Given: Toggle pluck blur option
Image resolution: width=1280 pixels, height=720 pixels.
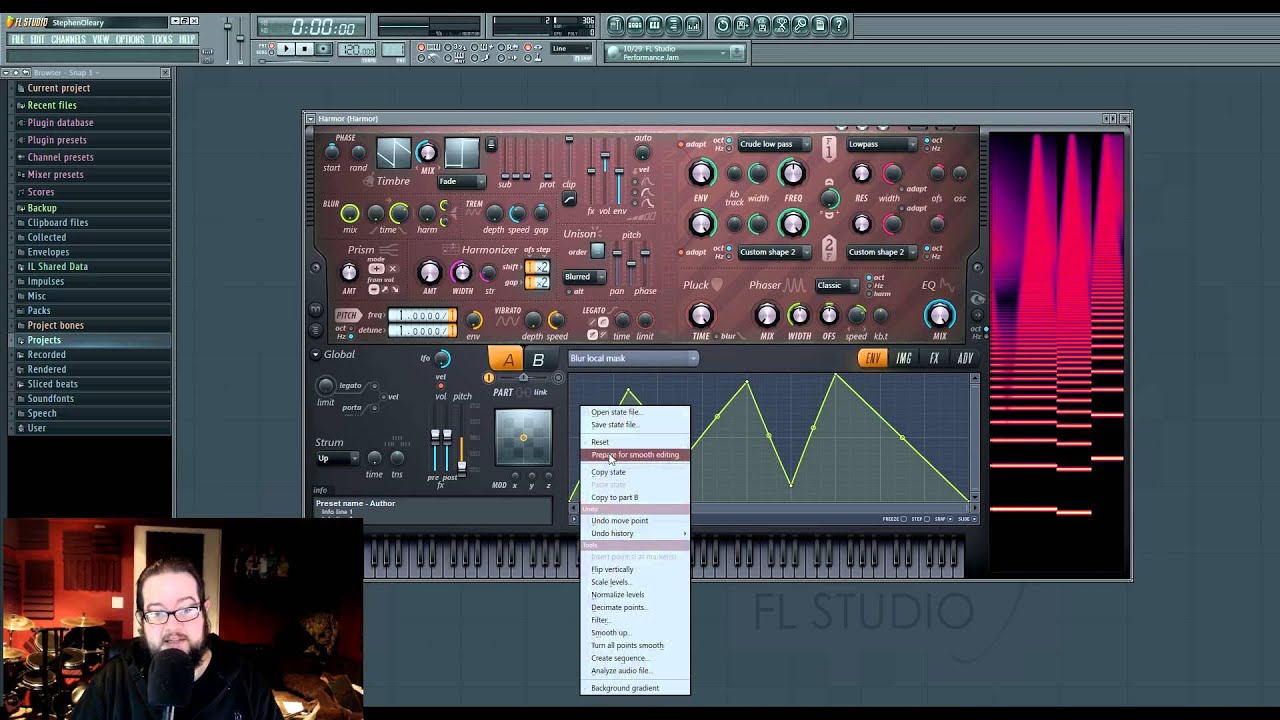Looking at the screenshot, I should pyautogui.click(x=716, y=336).
